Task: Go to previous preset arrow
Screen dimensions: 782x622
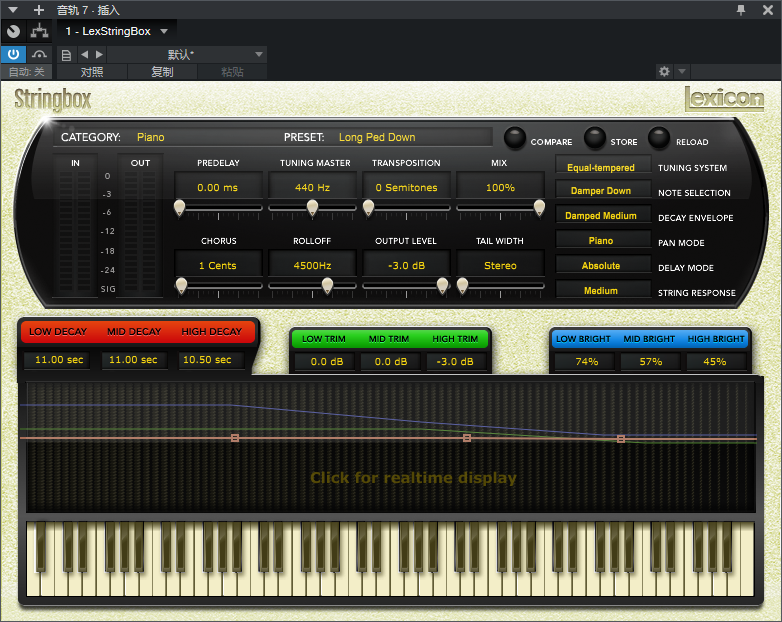Action: tap(85, 54)
